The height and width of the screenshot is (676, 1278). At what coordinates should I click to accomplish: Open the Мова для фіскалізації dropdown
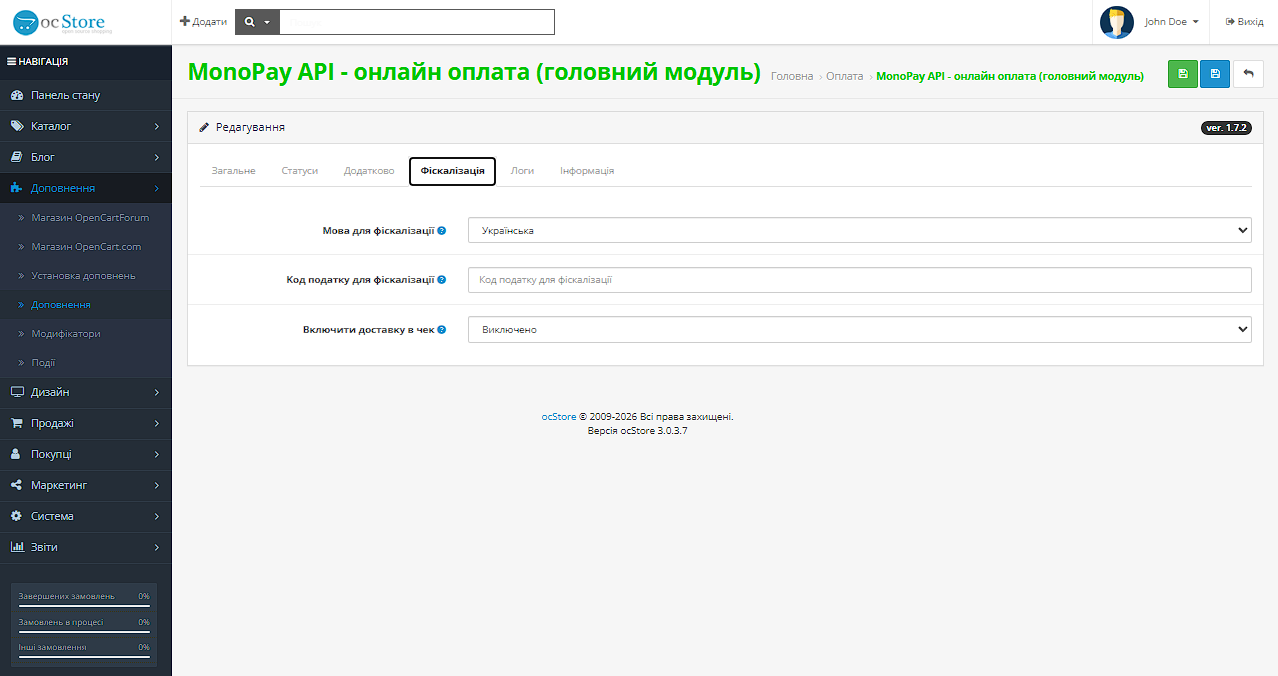pyautogui.click(x=860, y=230)
